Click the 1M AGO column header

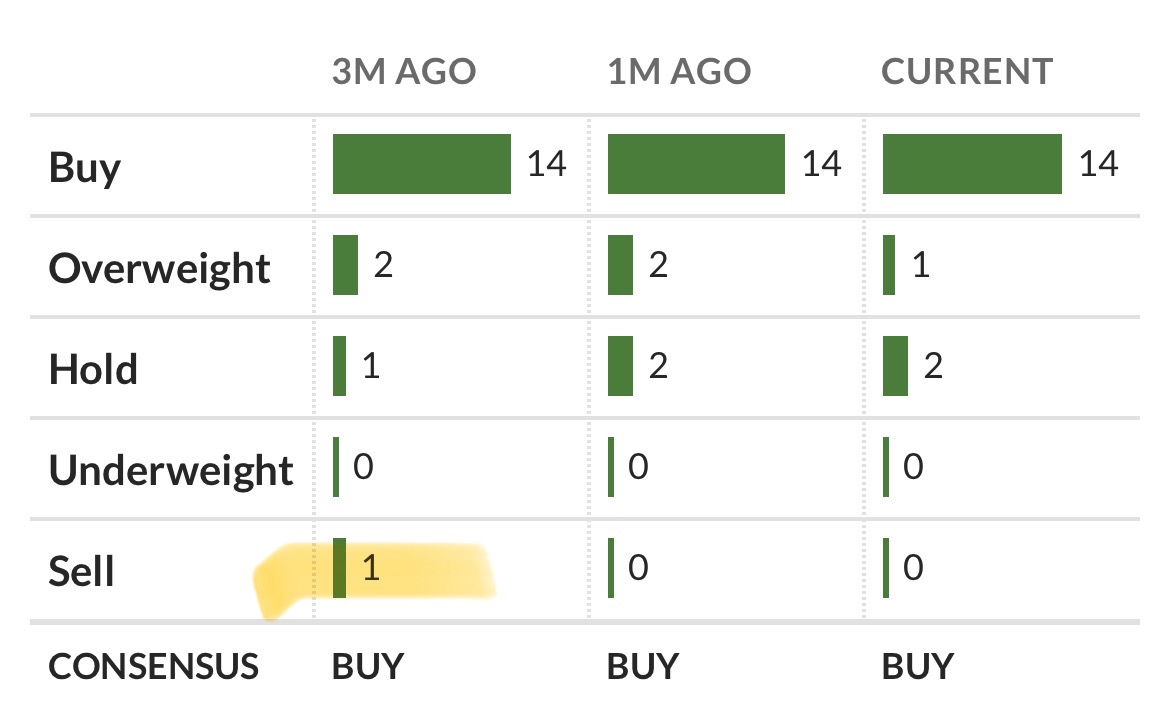pyautogui.click(x=679, y=72)
